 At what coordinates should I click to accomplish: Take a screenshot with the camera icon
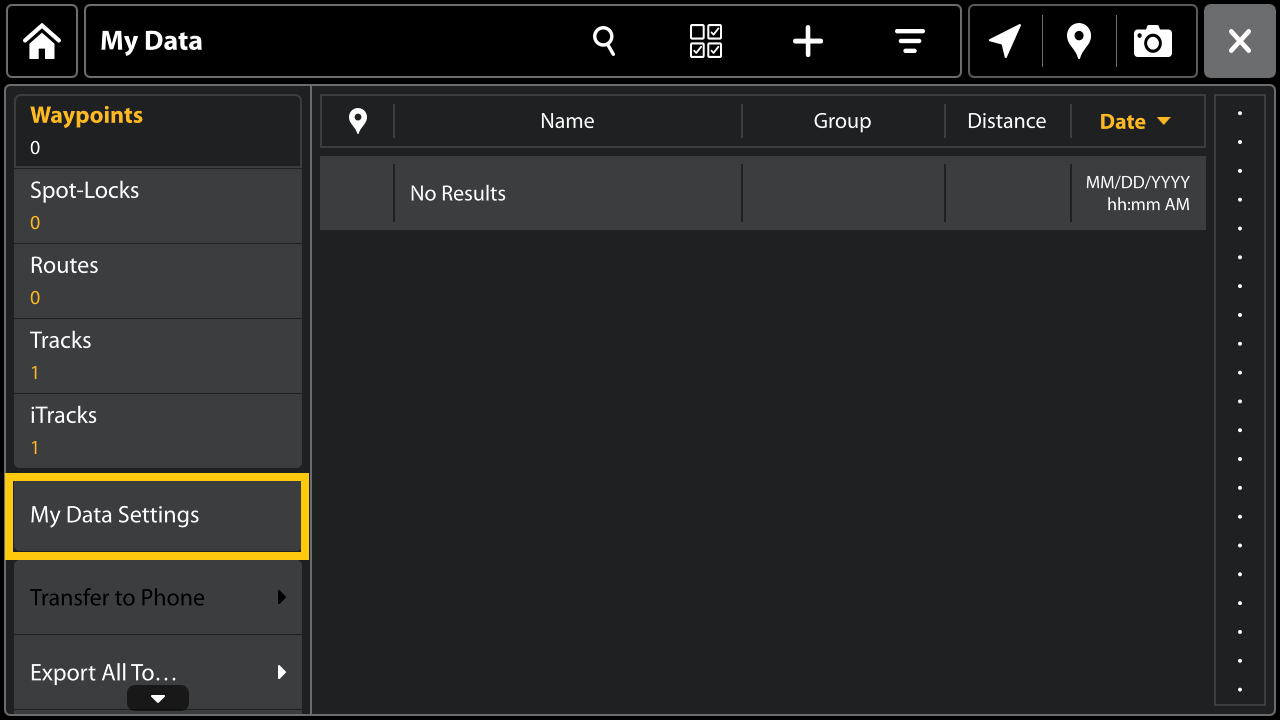click(x=1153, y=41)
